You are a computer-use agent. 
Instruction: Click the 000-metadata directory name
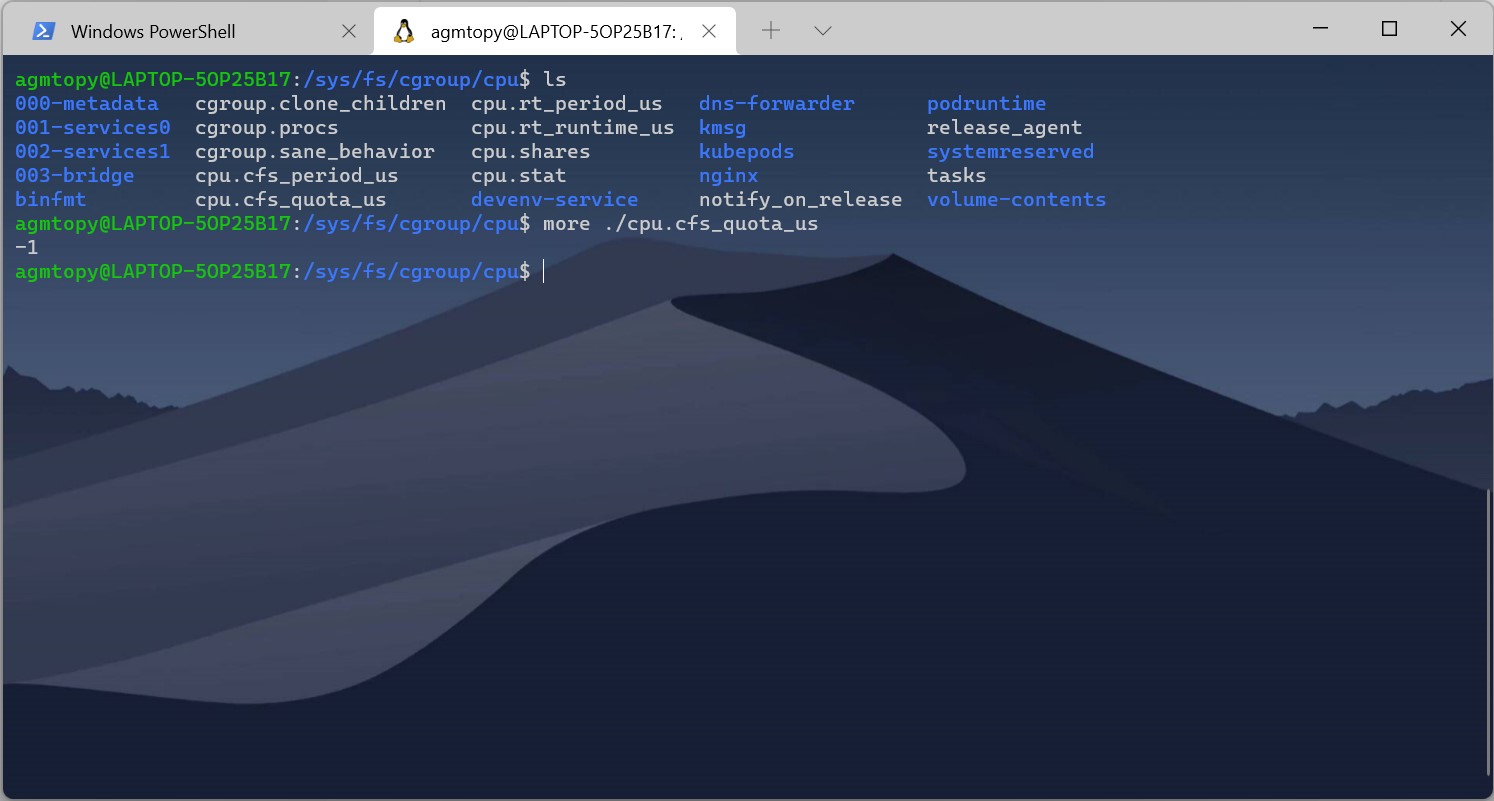click(87, 103)
